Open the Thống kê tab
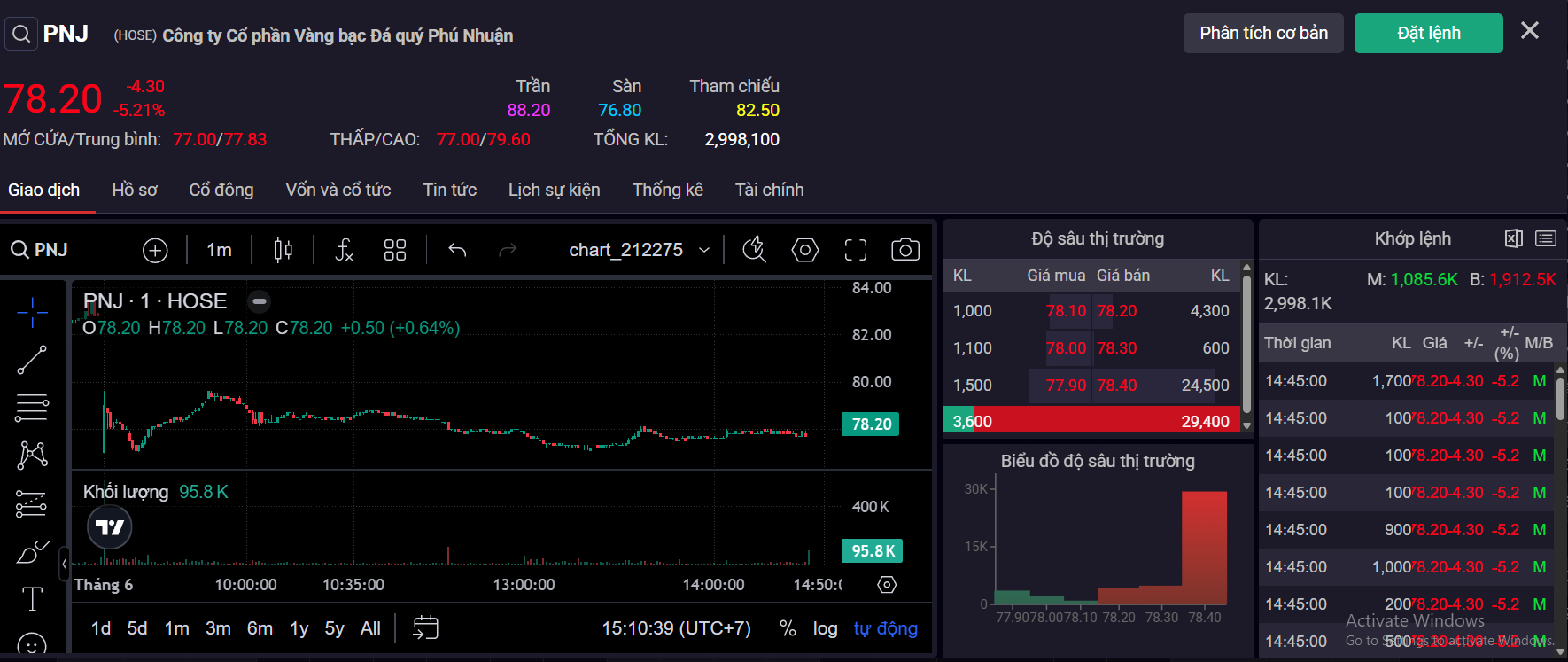1568x662 pixels. pyautogui.click(x=668, y=190)
